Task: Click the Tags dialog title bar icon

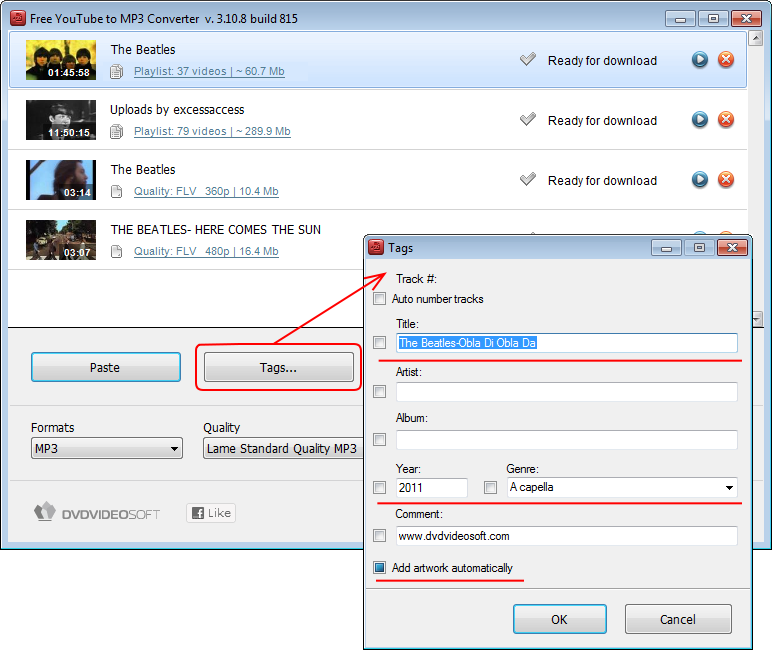Action: point(376,247)
